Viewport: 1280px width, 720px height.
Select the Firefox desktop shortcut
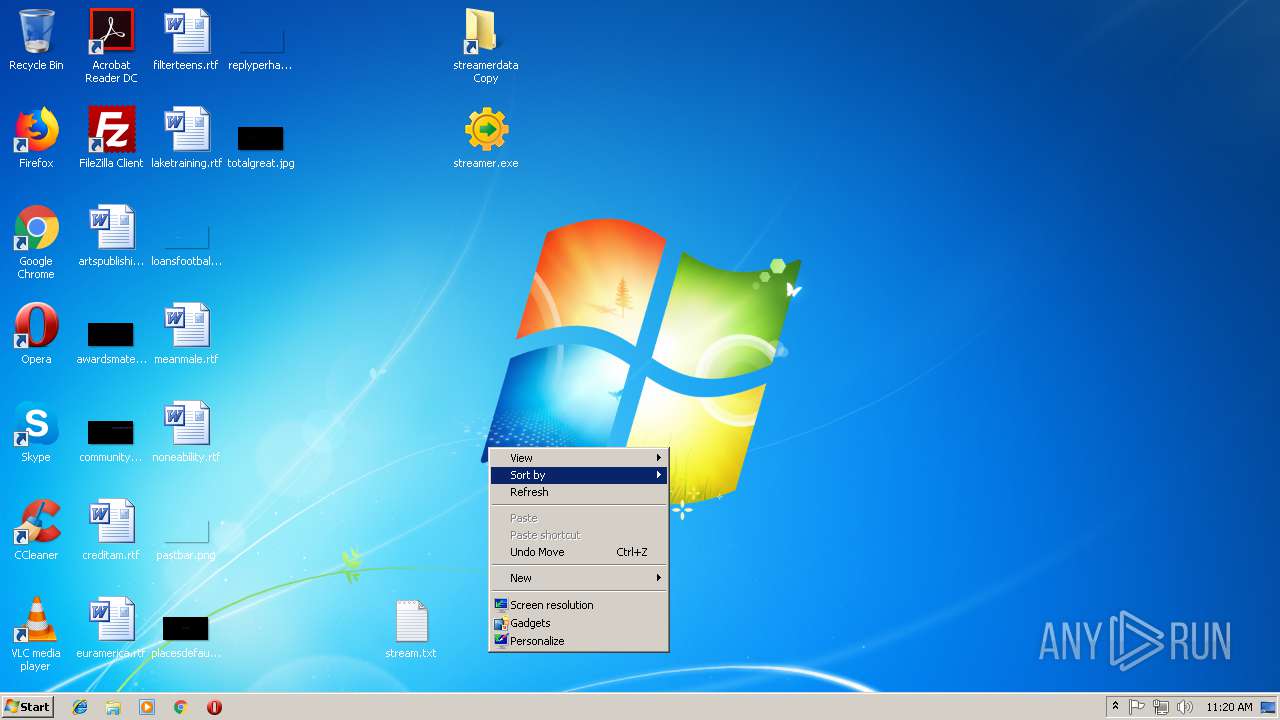click(36, 139)
